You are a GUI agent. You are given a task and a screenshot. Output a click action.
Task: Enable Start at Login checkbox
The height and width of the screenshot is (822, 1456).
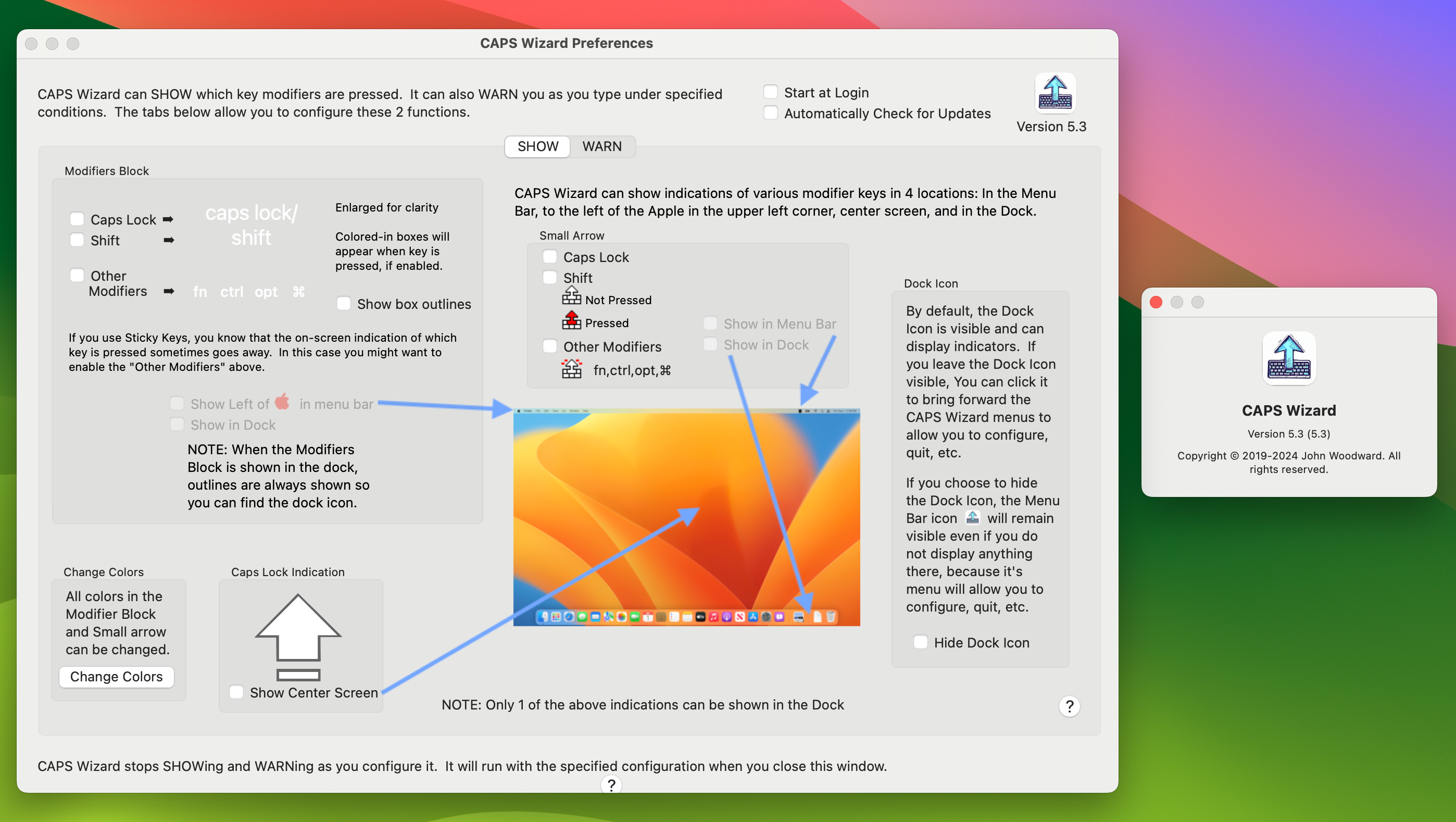point(771,91)
